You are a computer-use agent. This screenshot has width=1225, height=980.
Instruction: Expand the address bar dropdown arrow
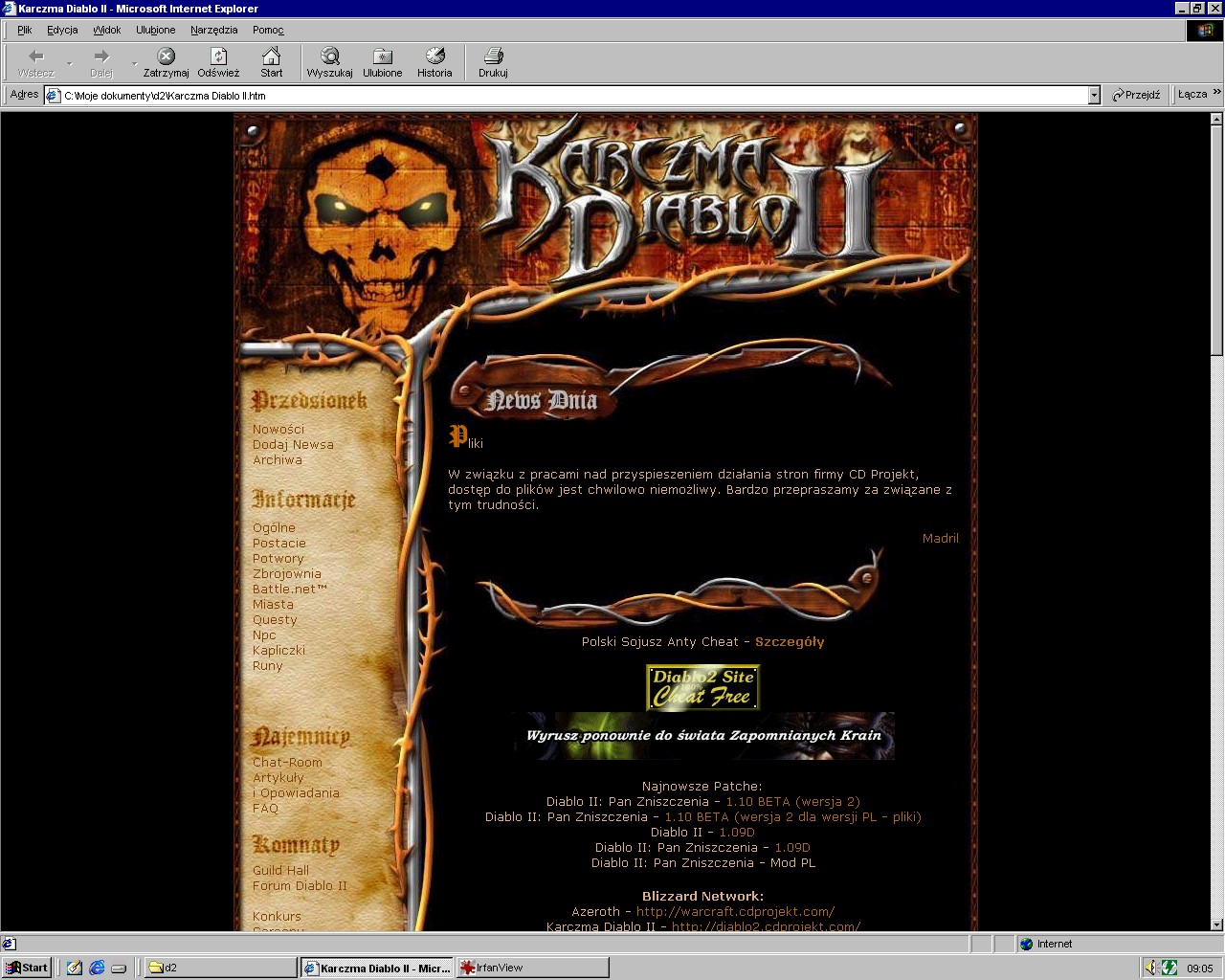(x=1094, y=95)
